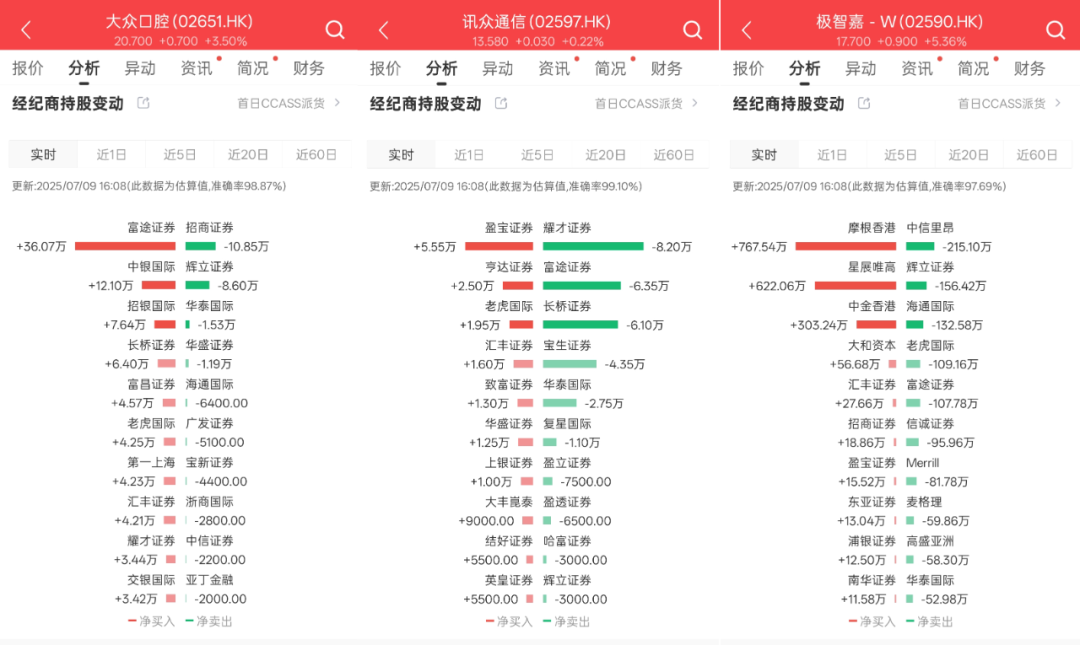Switch to 异动 tab in 大众口腔 panel
Screen dimensions: 1080x645
click(140, 68)
